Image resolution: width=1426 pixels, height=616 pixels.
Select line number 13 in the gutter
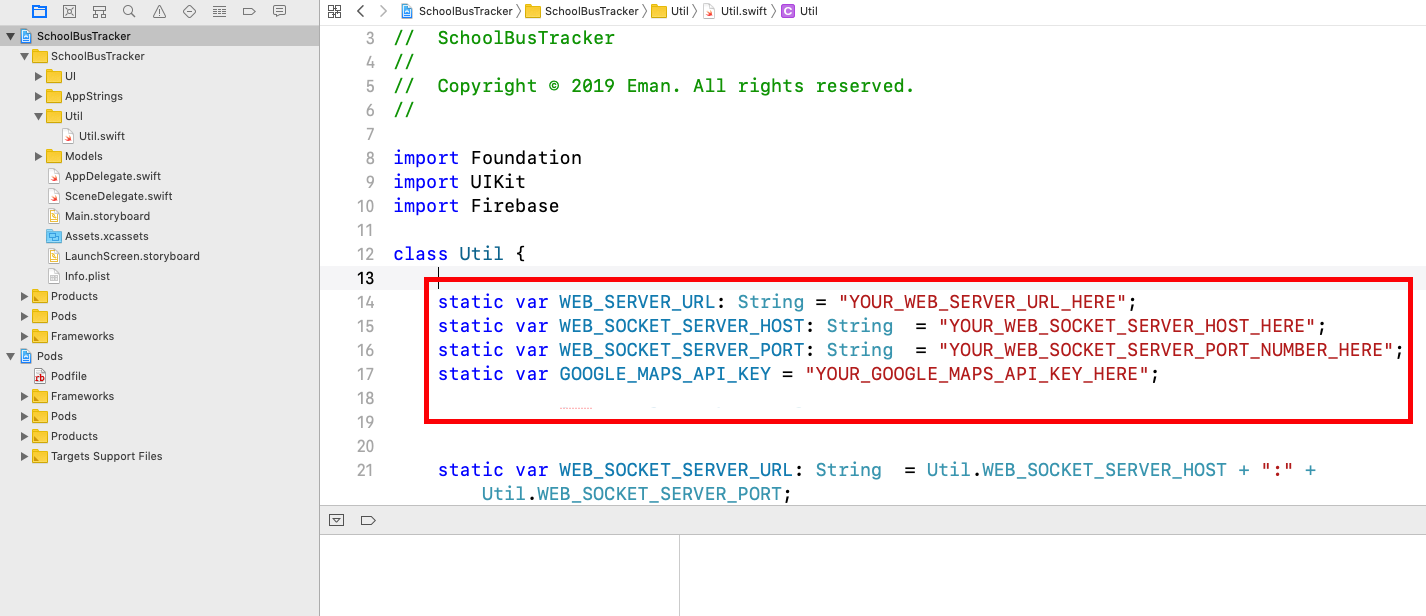coord(364,278)
